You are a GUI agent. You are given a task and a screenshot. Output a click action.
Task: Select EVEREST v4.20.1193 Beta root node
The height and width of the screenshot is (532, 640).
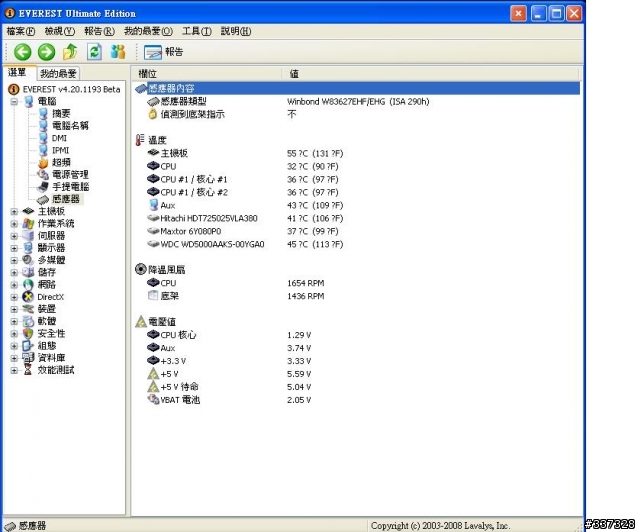pos(71,89)
